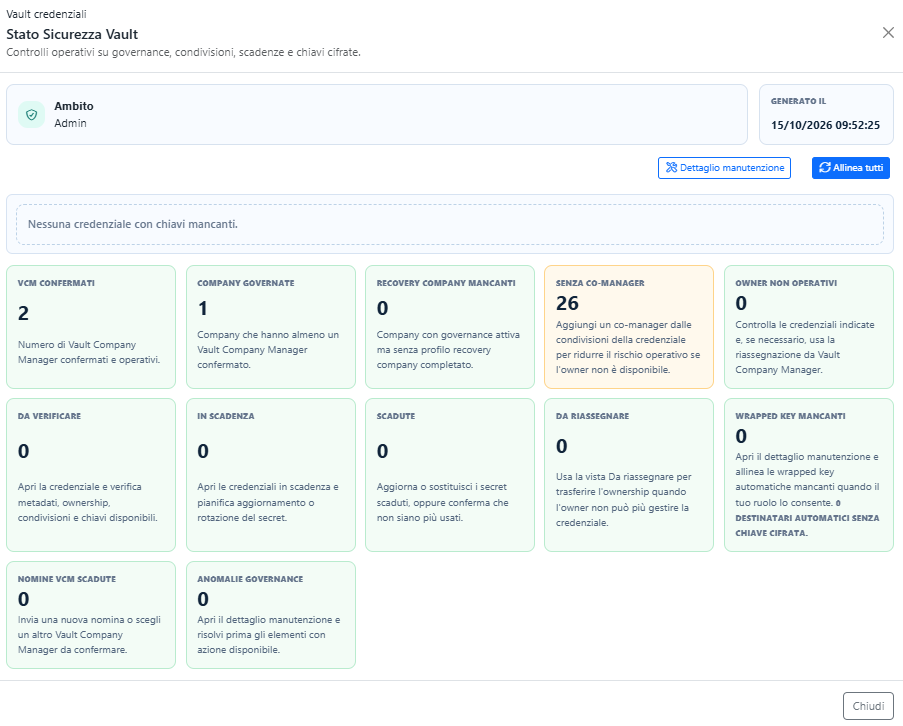Select the Recovery Company Mancanti card
The width and height of the screenshot is (903, 726).
tap(450, 327)
